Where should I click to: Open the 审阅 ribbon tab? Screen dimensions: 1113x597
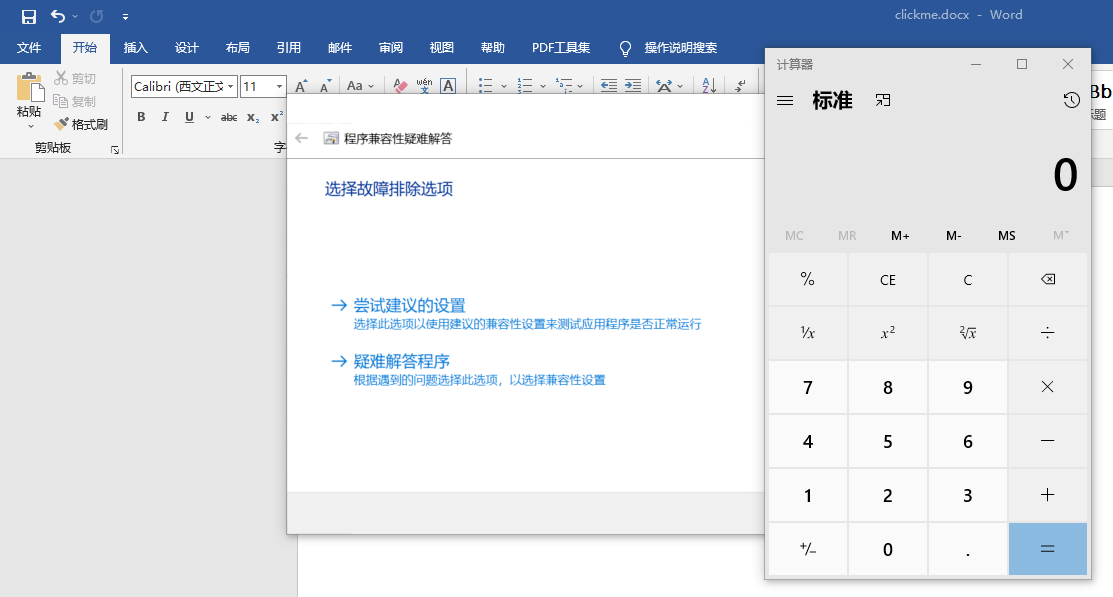[x=391, y=47]
